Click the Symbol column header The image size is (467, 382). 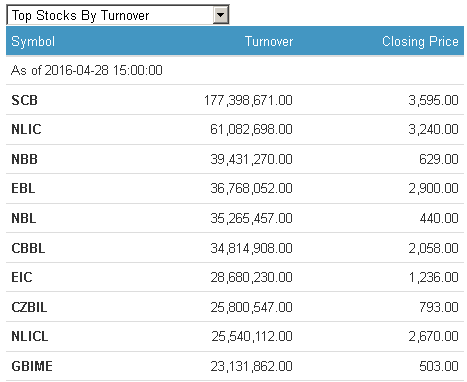(33, 42)
